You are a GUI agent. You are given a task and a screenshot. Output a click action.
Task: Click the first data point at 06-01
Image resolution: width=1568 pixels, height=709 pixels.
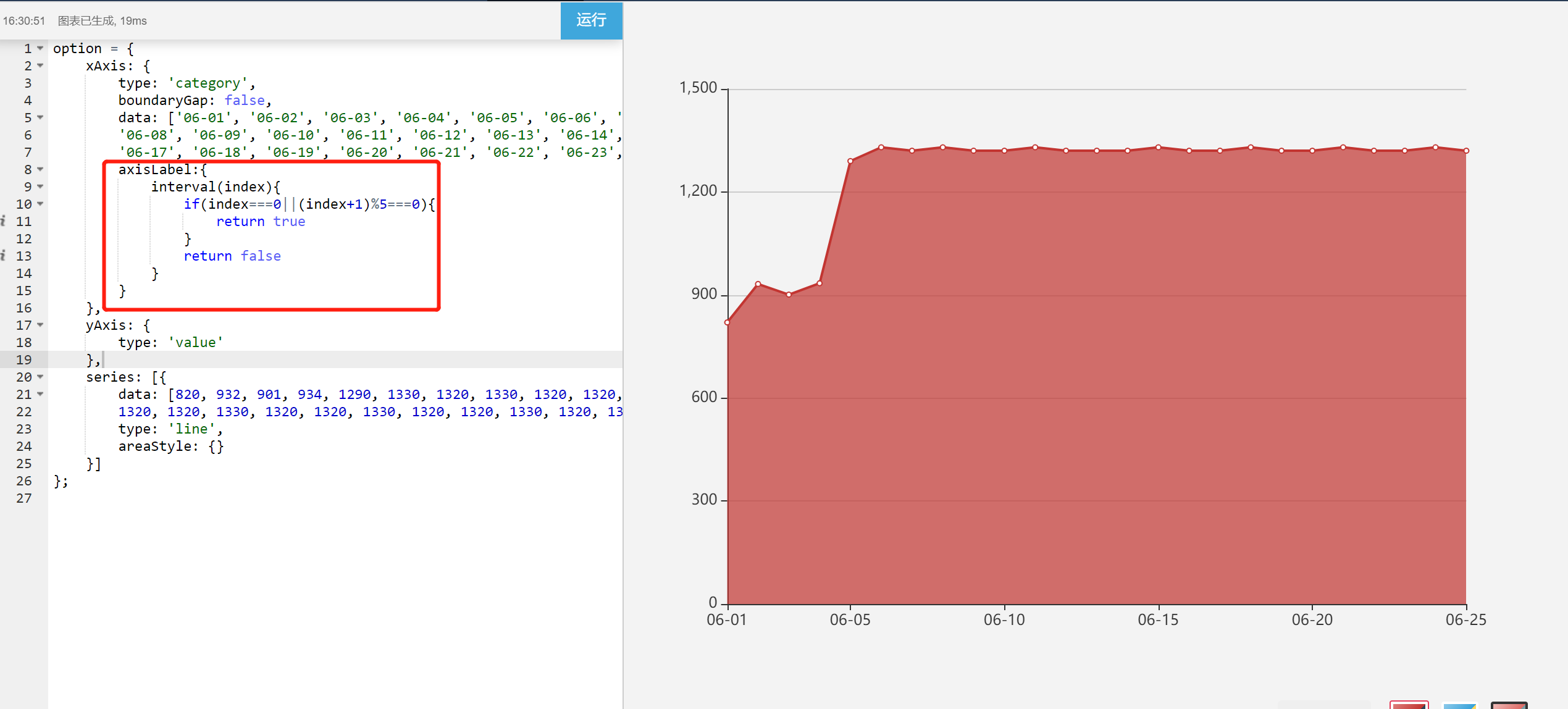[x=727, y=322]
